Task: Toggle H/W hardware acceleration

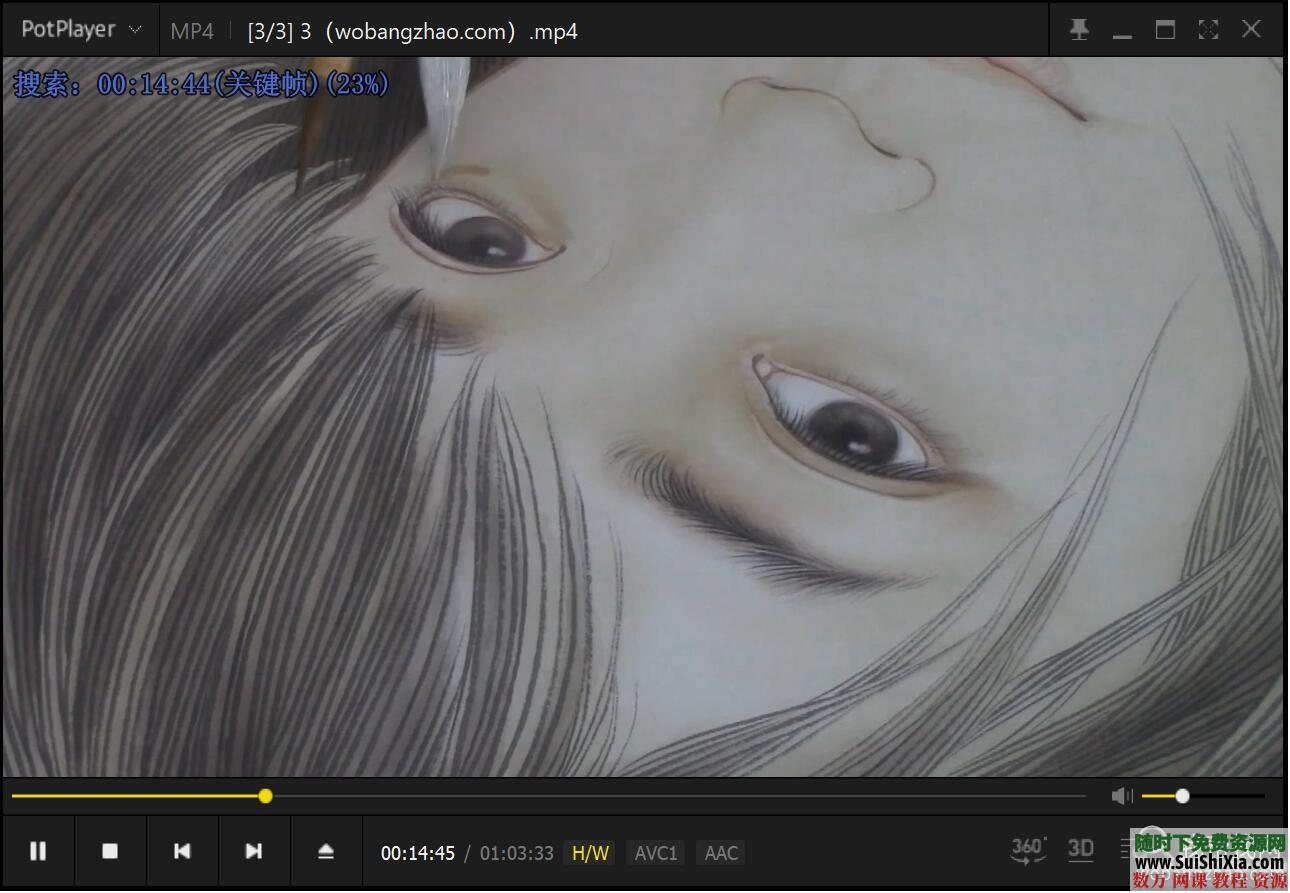Action: 590,853
